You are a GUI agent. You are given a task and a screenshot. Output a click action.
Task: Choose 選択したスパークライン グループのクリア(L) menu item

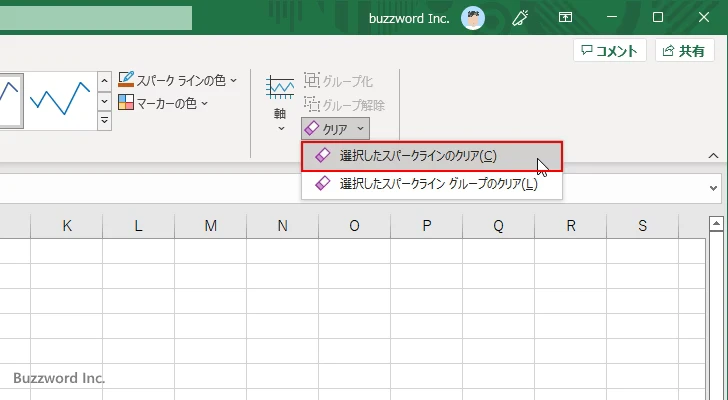pos(432,184)
